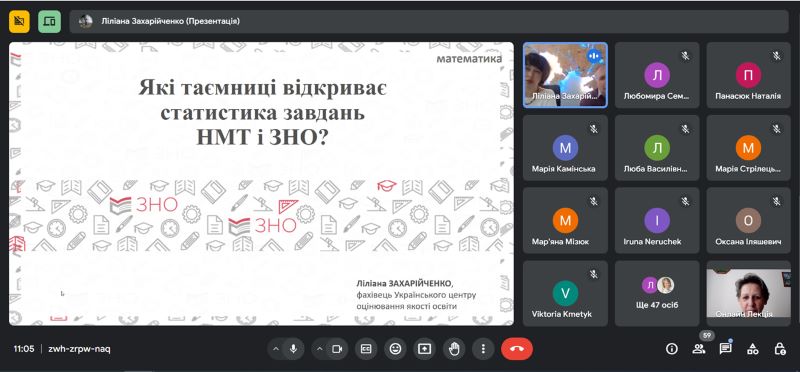The image size is (800, 372).
Task: Click the presented slide area
Action: tap(261, 184)
